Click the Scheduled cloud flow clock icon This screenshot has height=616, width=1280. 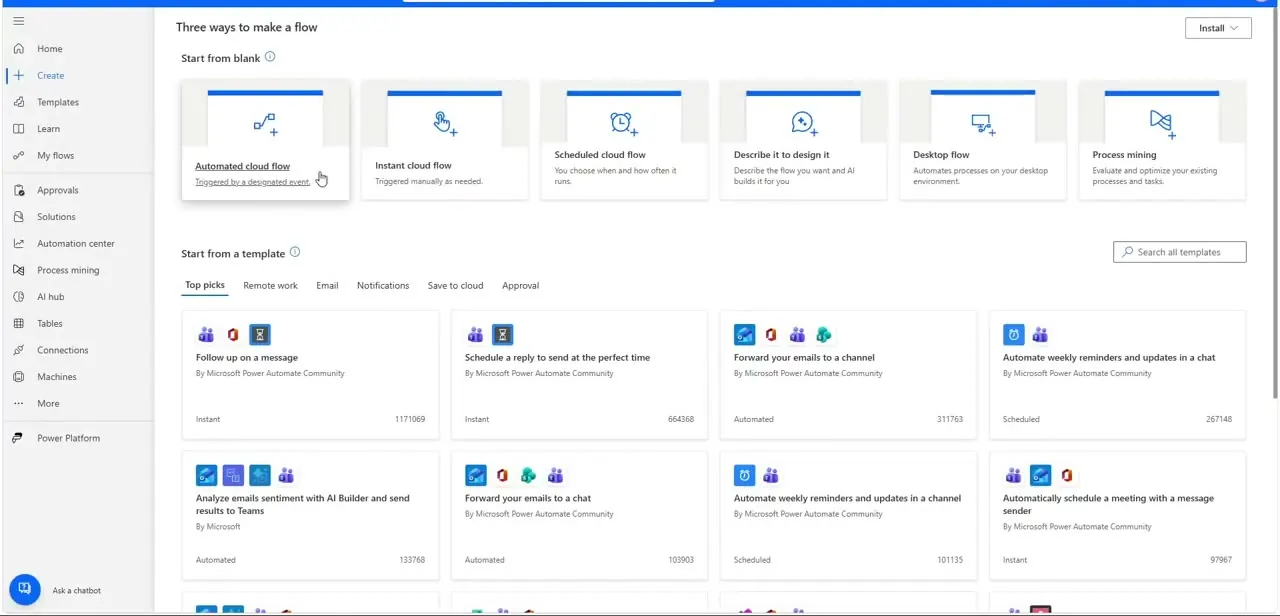click(x=624, y=124)
